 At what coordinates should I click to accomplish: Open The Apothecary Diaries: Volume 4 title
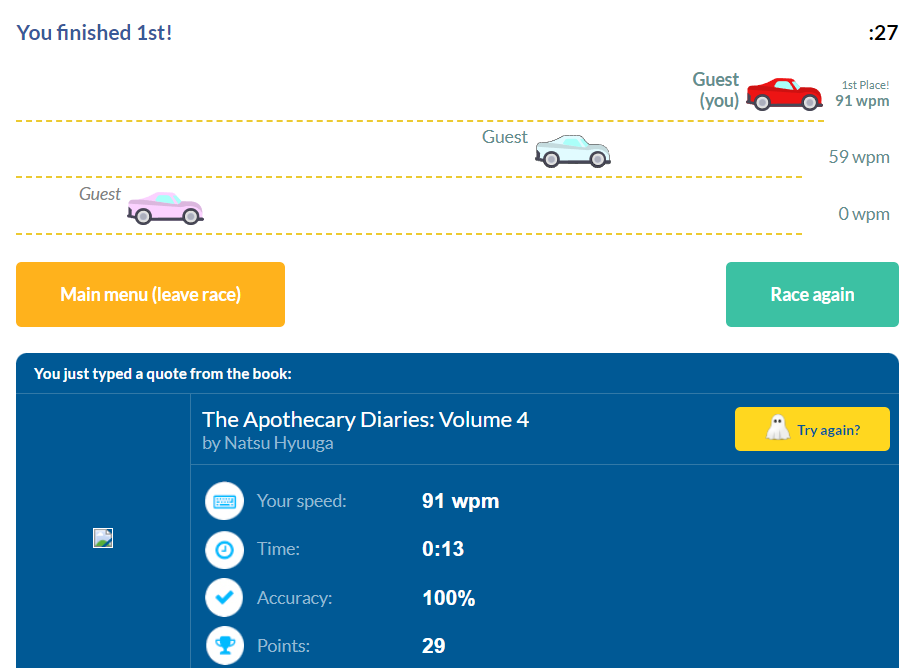[365, 420]
